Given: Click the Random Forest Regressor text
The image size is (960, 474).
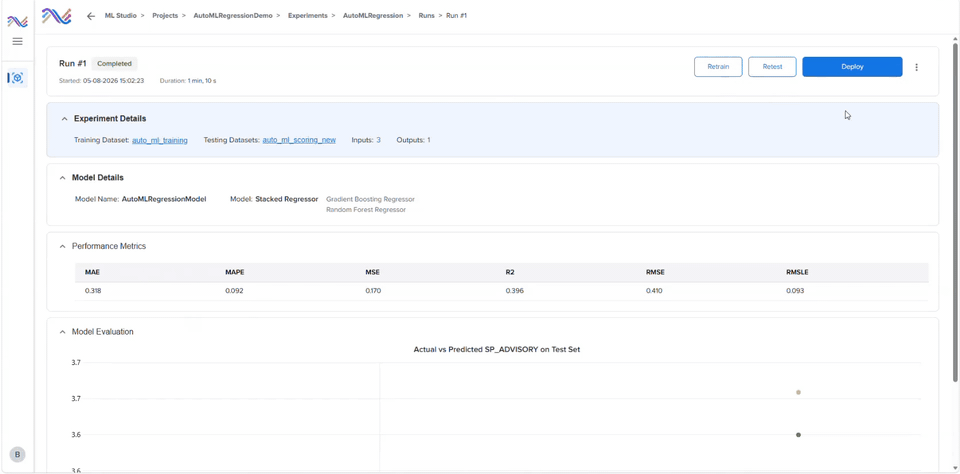Looking at the screenshot, I should pos(366,209).
